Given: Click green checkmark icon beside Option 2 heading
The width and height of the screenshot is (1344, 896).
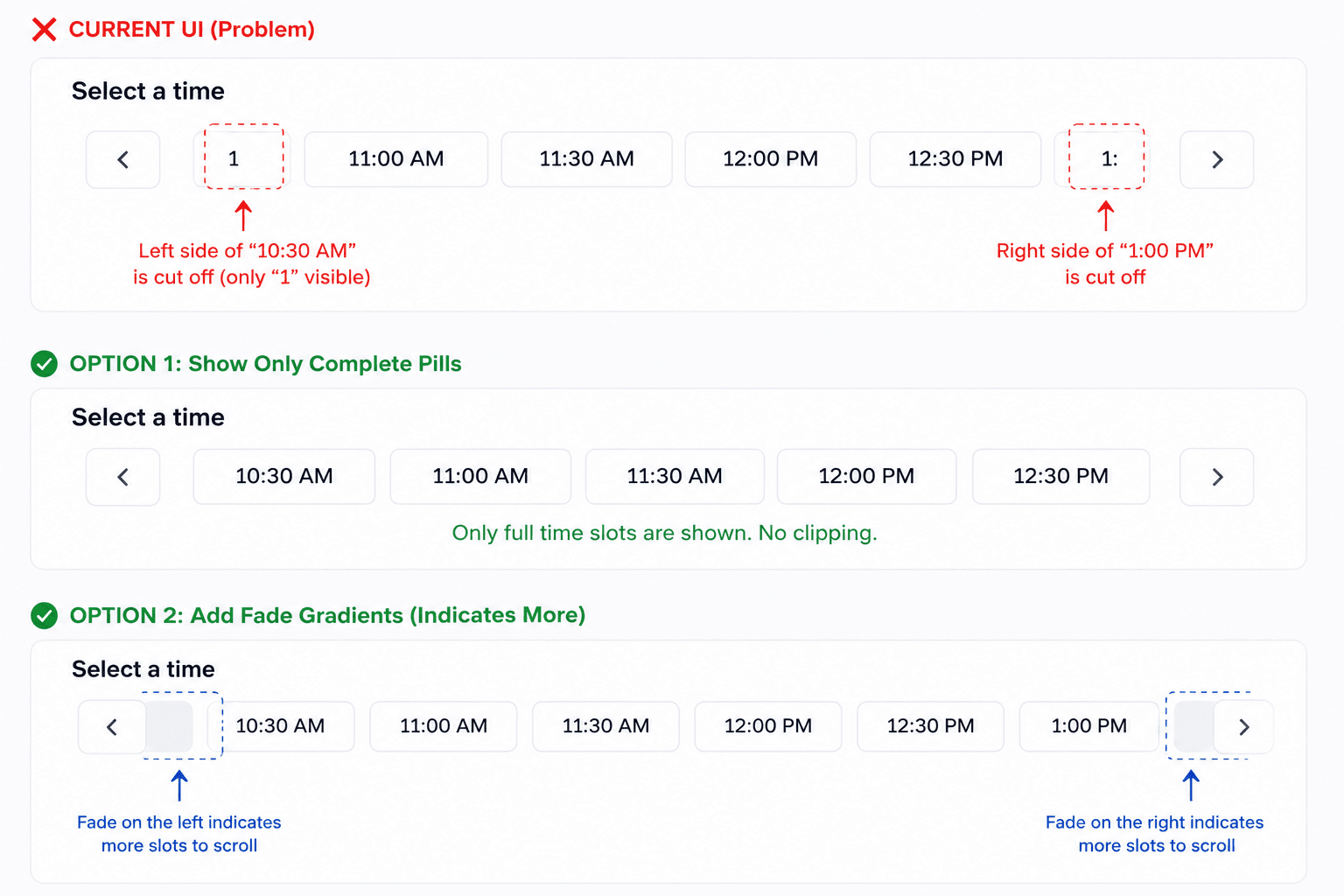Looking at the screenshot, I should [x=44, y=616].
